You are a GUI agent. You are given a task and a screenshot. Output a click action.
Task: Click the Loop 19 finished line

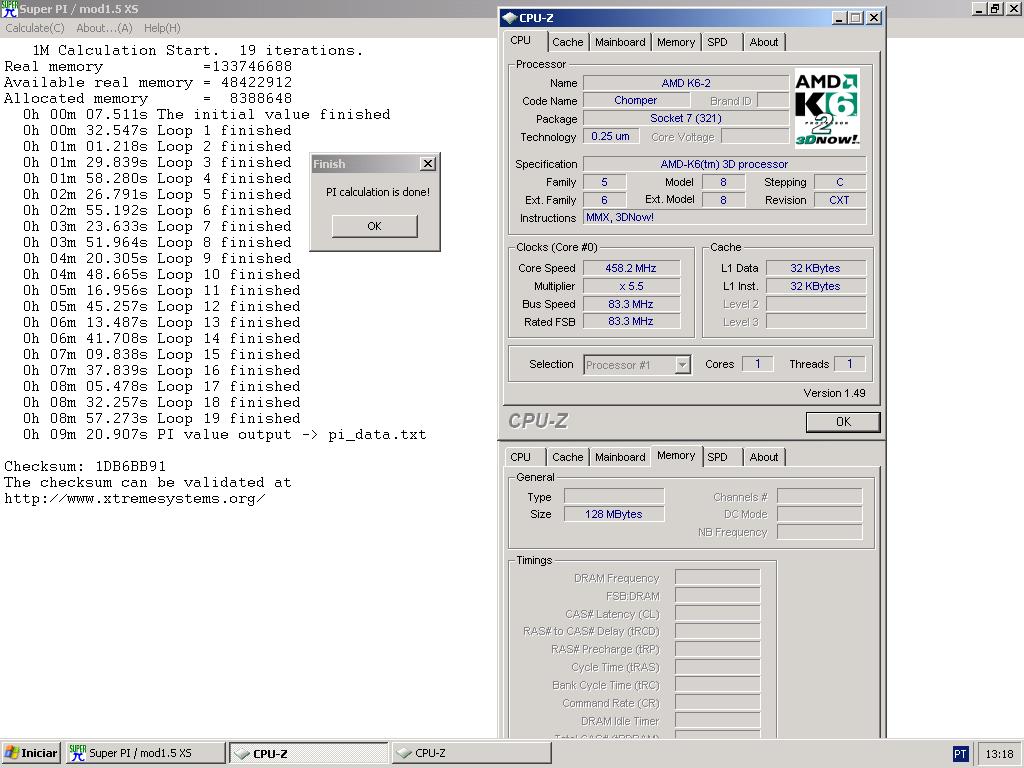pyautogui.click(x=162, y=419)
